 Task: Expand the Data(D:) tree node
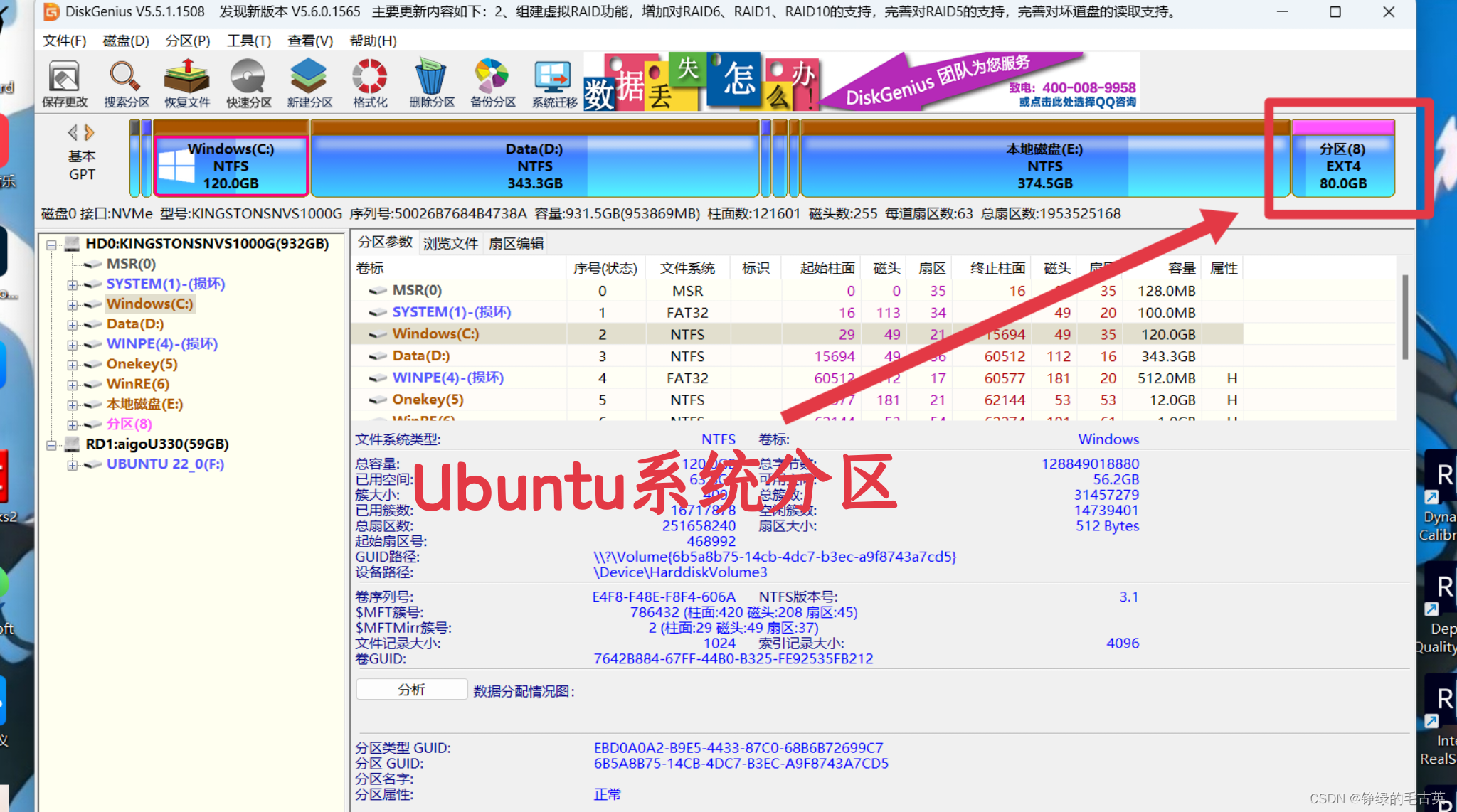(x=72, y=324)
